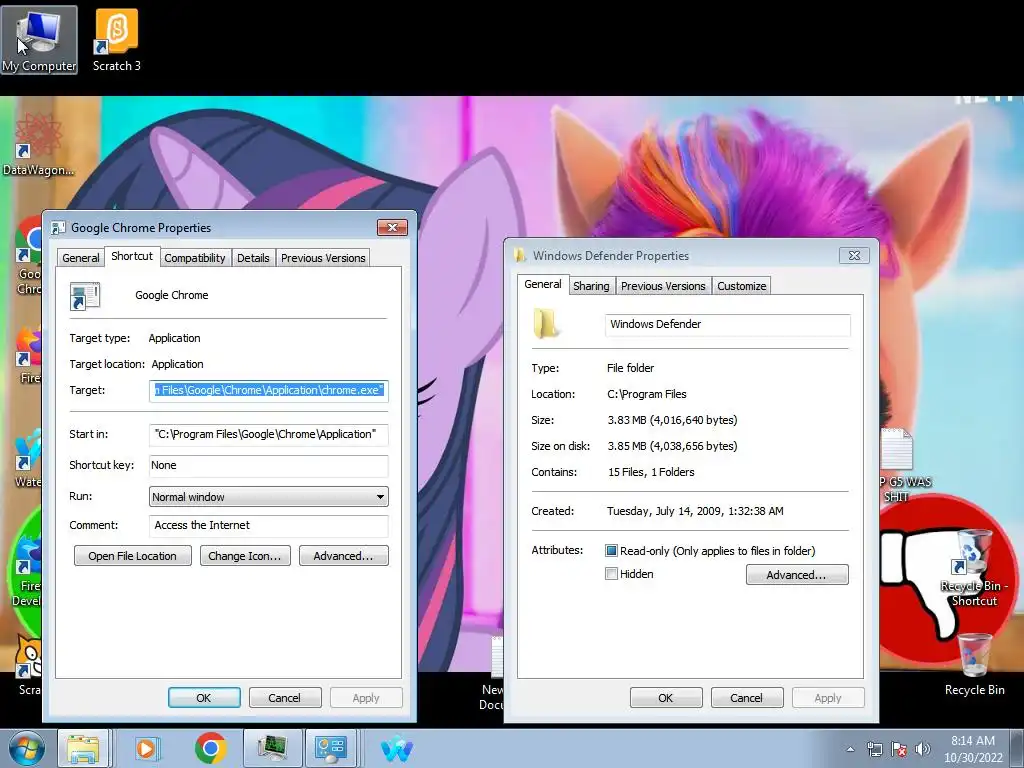Click the Shortcut key field
The width and height of the screenshot is (1024, 768).
point(268,466)
